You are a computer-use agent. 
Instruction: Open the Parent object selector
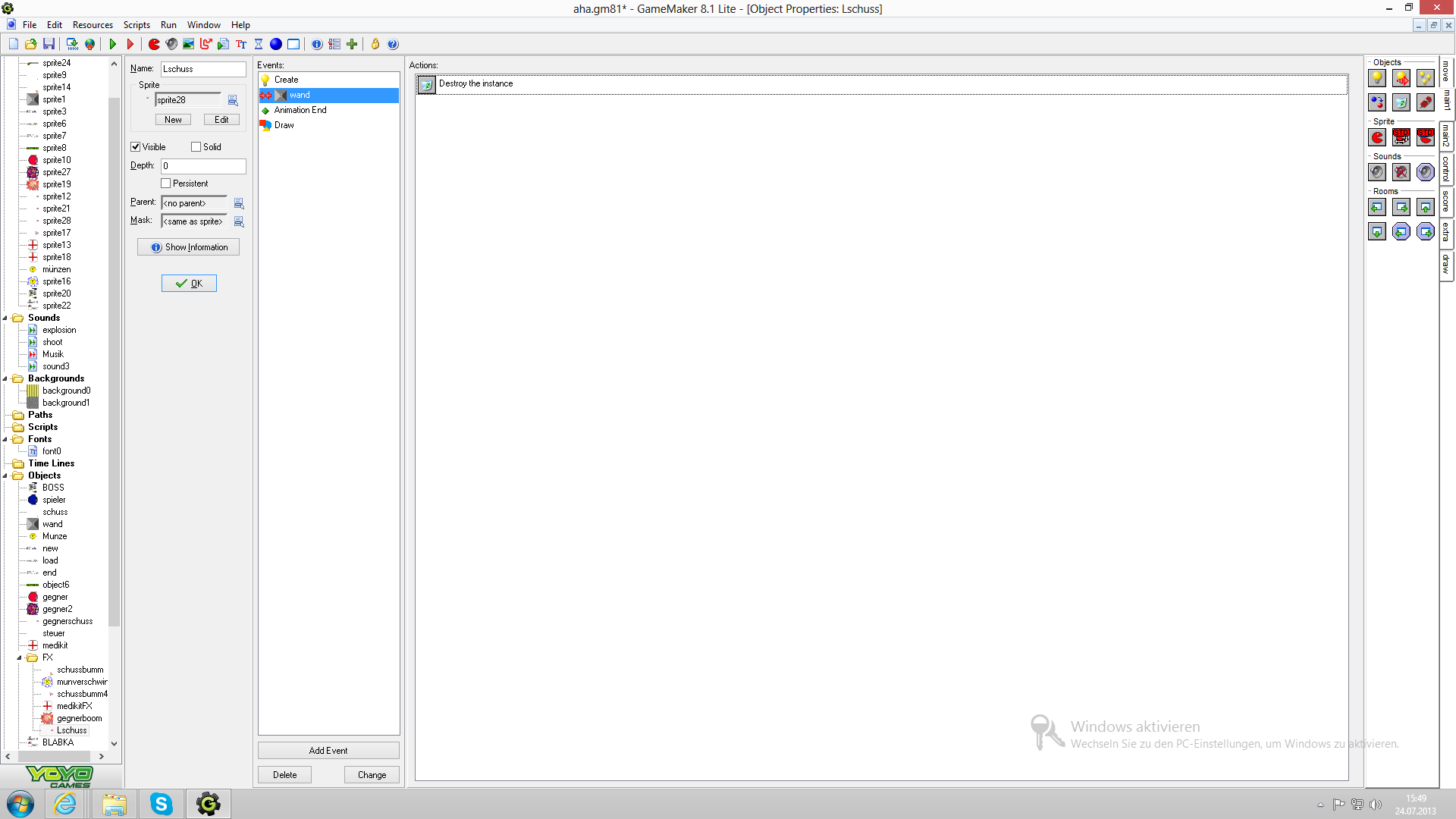click(239, 203)
